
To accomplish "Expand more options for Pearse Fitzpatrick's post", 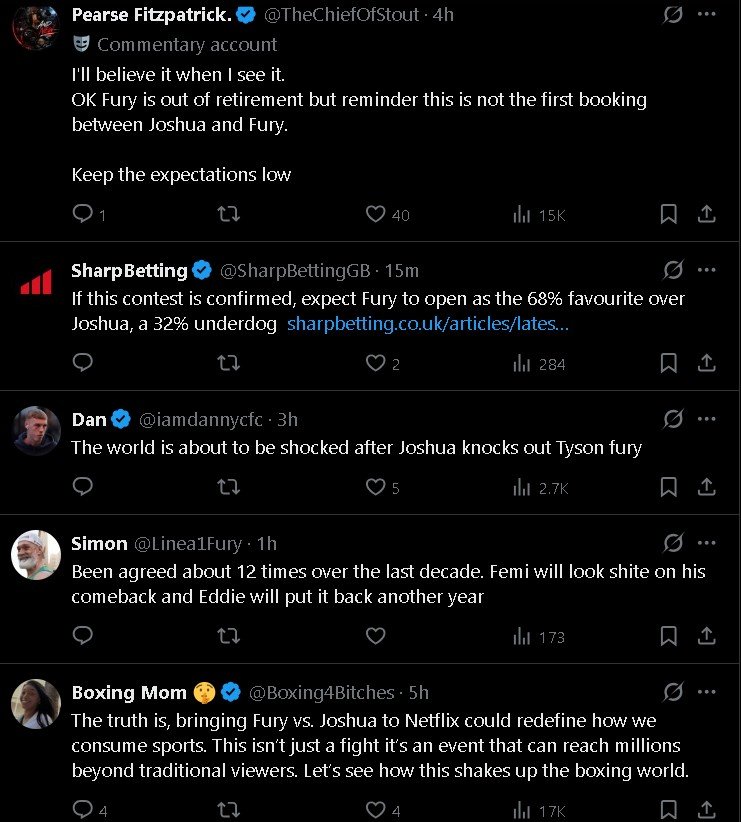I will [707, 16].
